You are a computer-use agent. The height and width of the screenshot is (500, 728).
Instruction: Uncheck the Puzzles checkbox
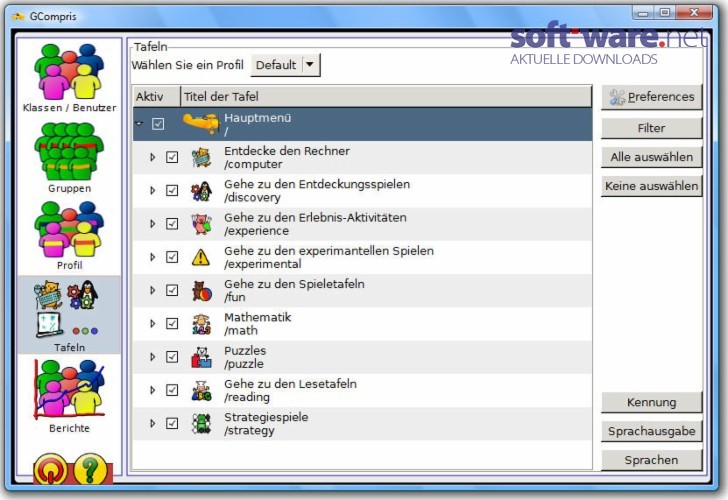click(x=172, y=357)
